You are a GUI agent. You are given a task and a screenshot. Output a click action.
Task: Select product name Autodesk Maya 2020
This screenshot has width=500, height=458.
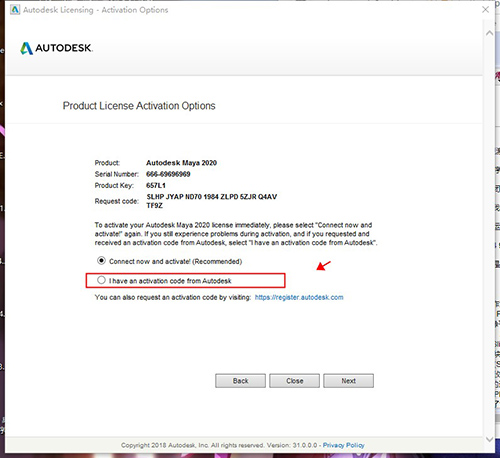click(181, 163)
